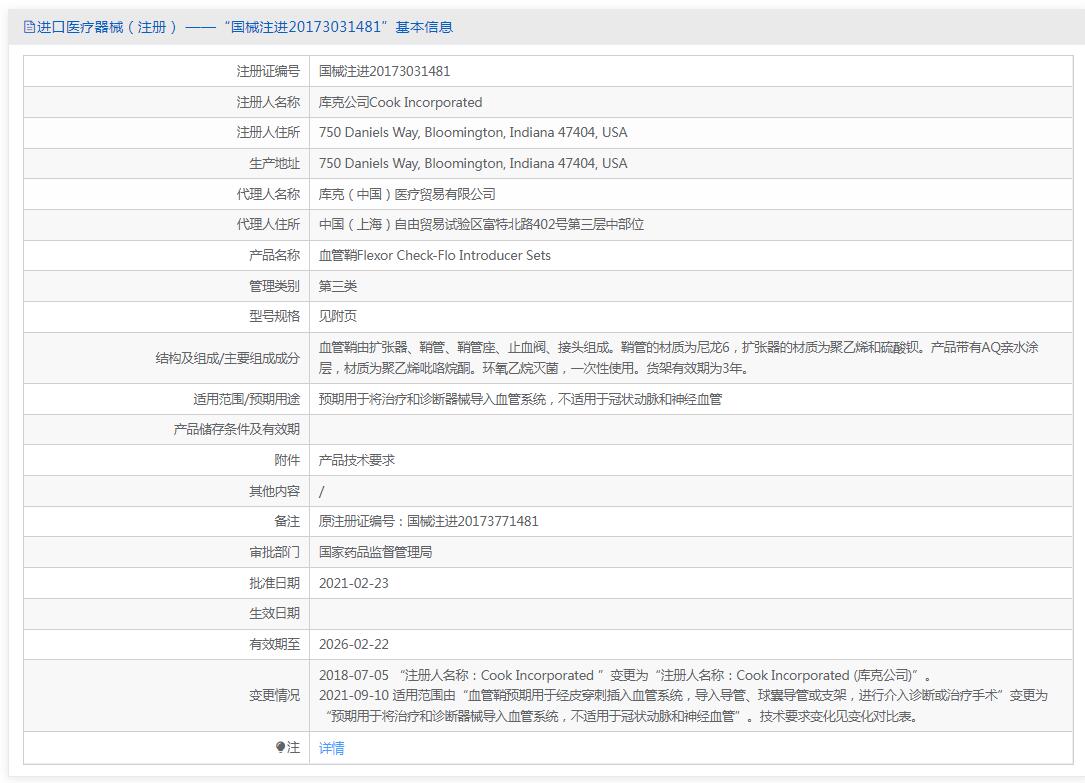Viewport: 1085px width, 783px height.
Task: Click the 注册人名称 row label
Action: tap(268, 102)
